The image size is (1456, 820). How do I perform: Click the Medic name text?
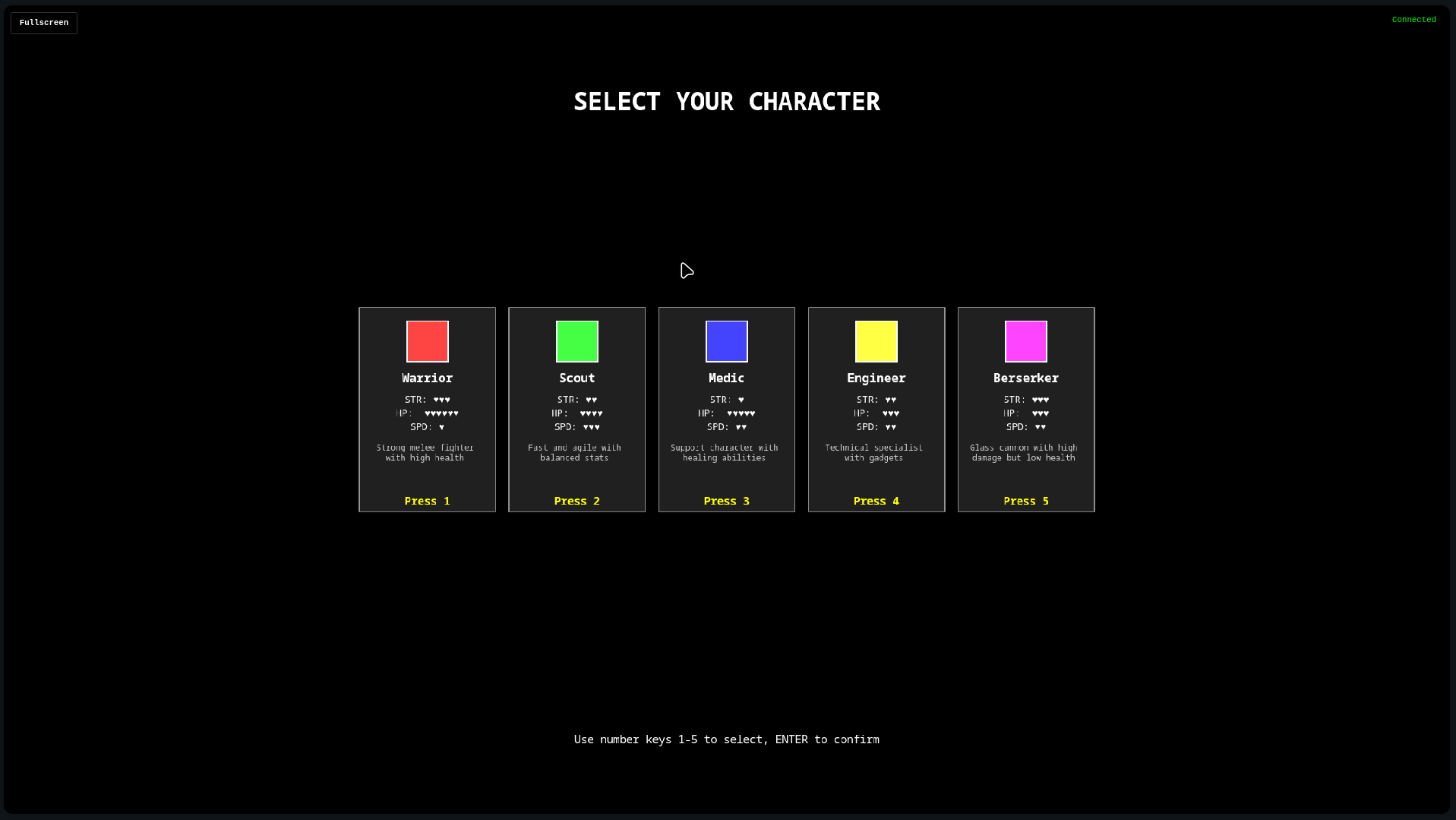(x=727, y=378)
